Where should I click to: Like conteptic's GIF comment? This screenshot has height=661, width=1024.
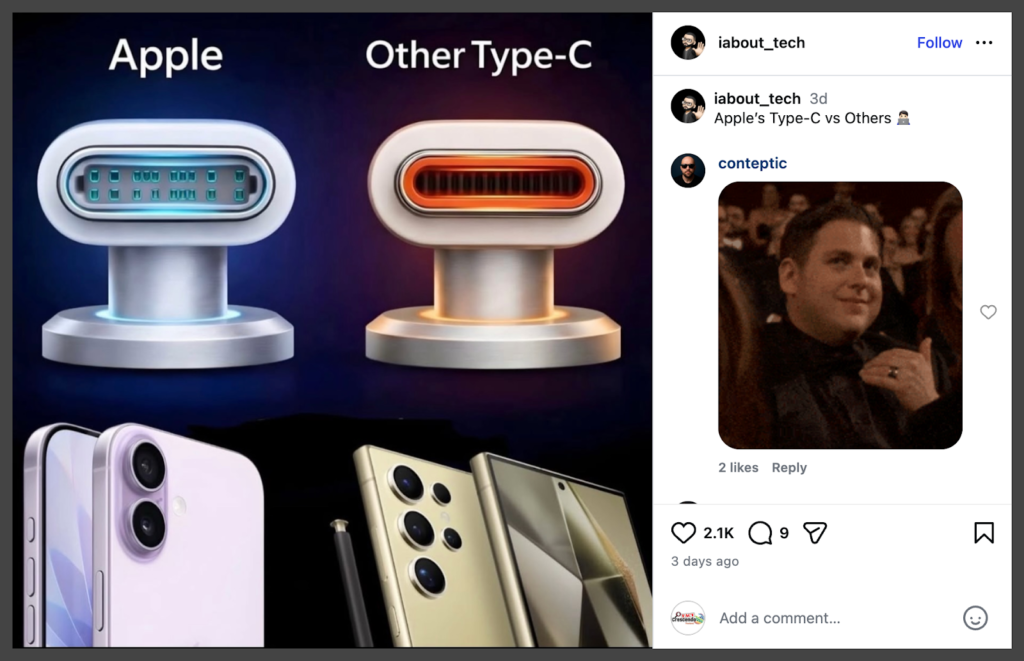coord(988,312)
